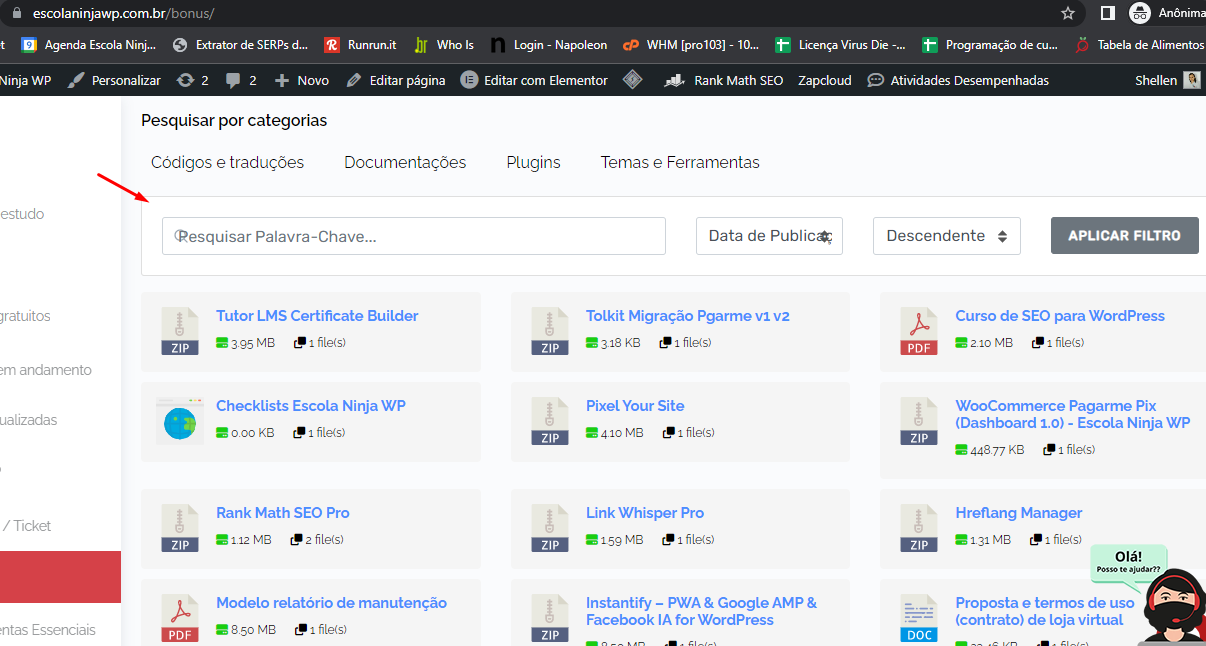Click the PDF icon for Modelo relatório de manutenção
Image resolution: width=1206 pixels, height=646 pixels.
180,618
